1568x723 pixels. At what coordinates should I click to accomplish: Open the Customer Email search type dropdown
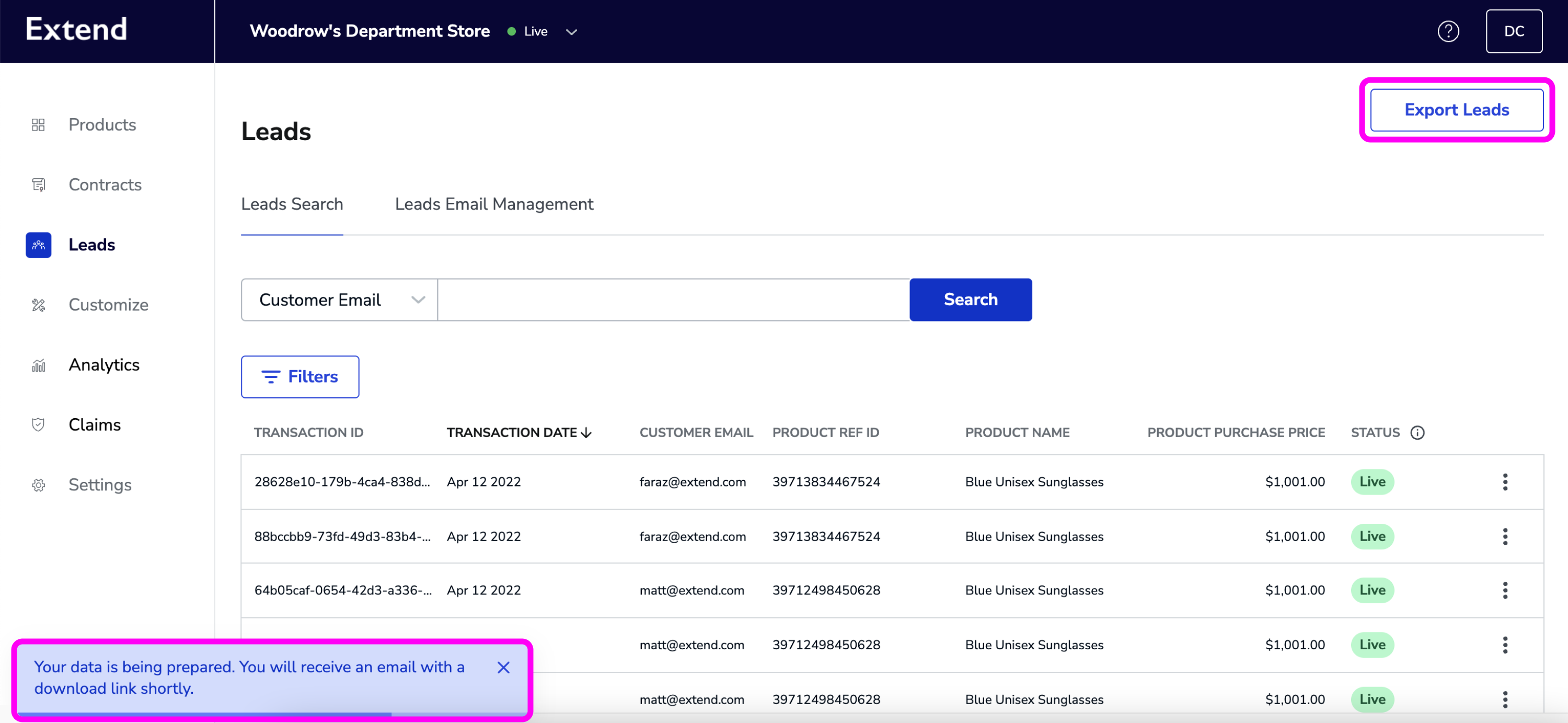point(340,300)
